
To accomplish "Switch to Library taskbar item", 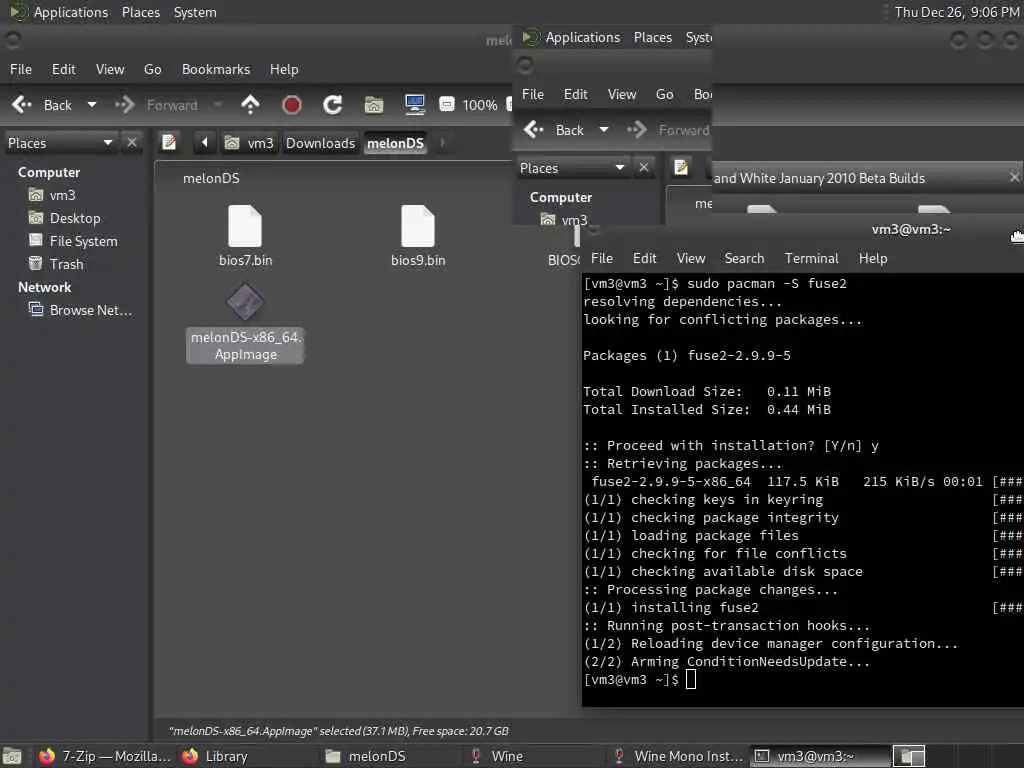I will (x=215, y=756).
